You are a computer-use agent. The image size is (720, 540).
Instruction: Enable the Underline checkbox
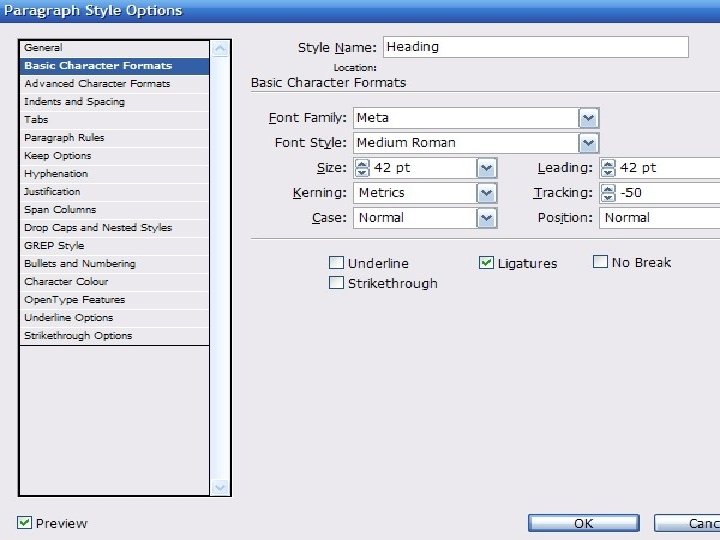(336, 263)
